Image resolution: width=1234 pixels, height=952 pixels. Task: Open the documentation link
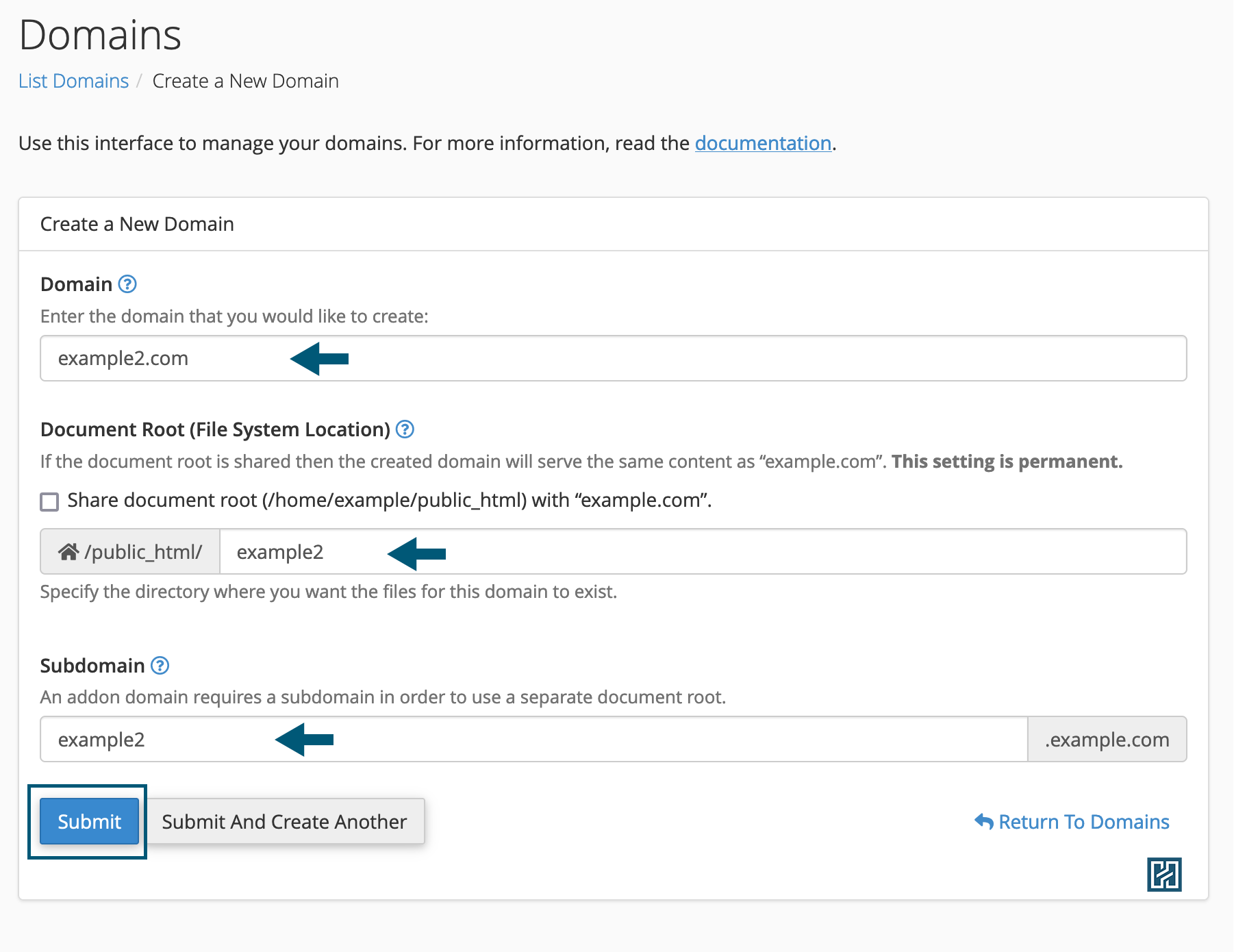(763, 143)
